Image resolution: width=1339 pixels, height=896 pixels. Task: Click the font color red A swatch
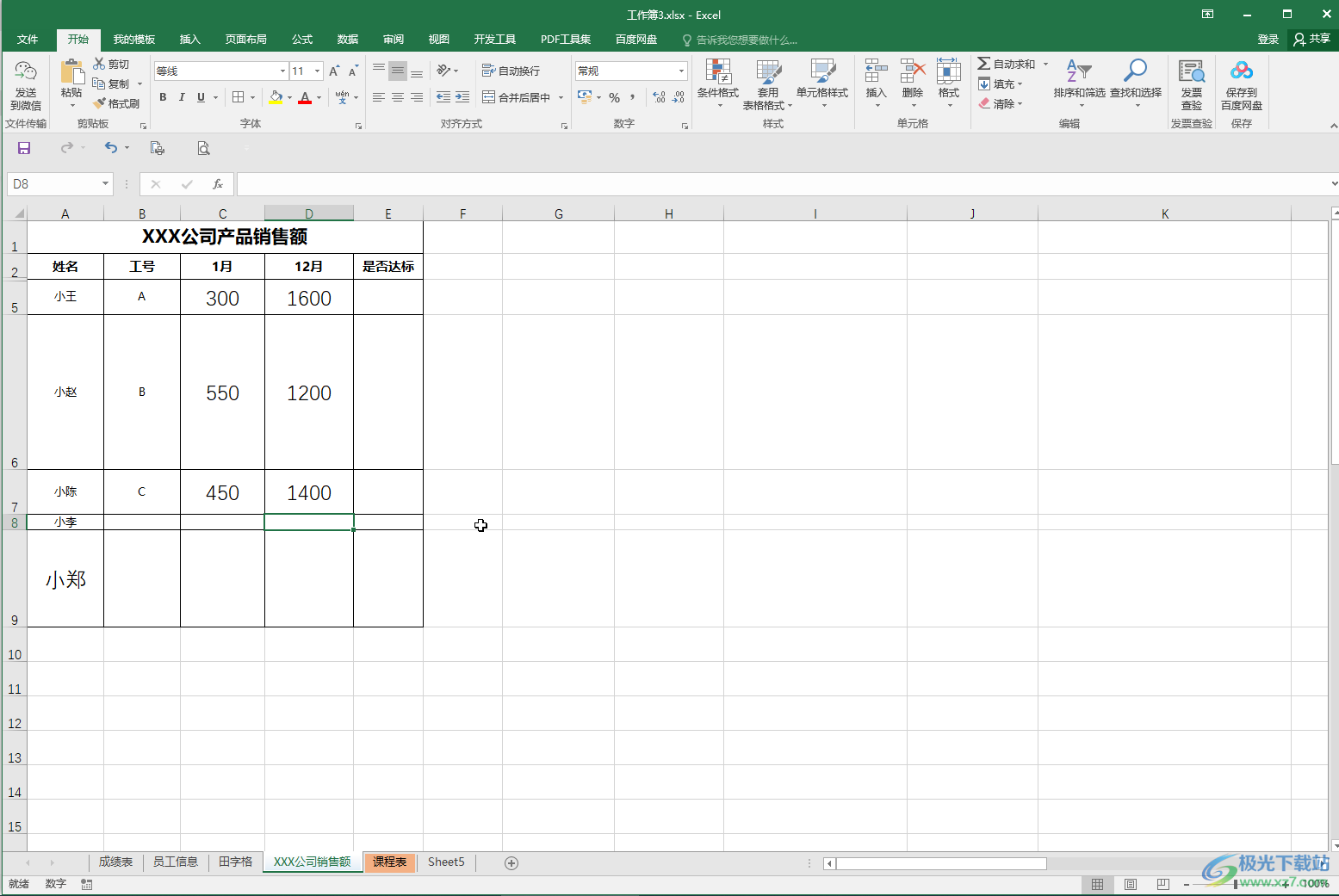(x=304, y=97)
